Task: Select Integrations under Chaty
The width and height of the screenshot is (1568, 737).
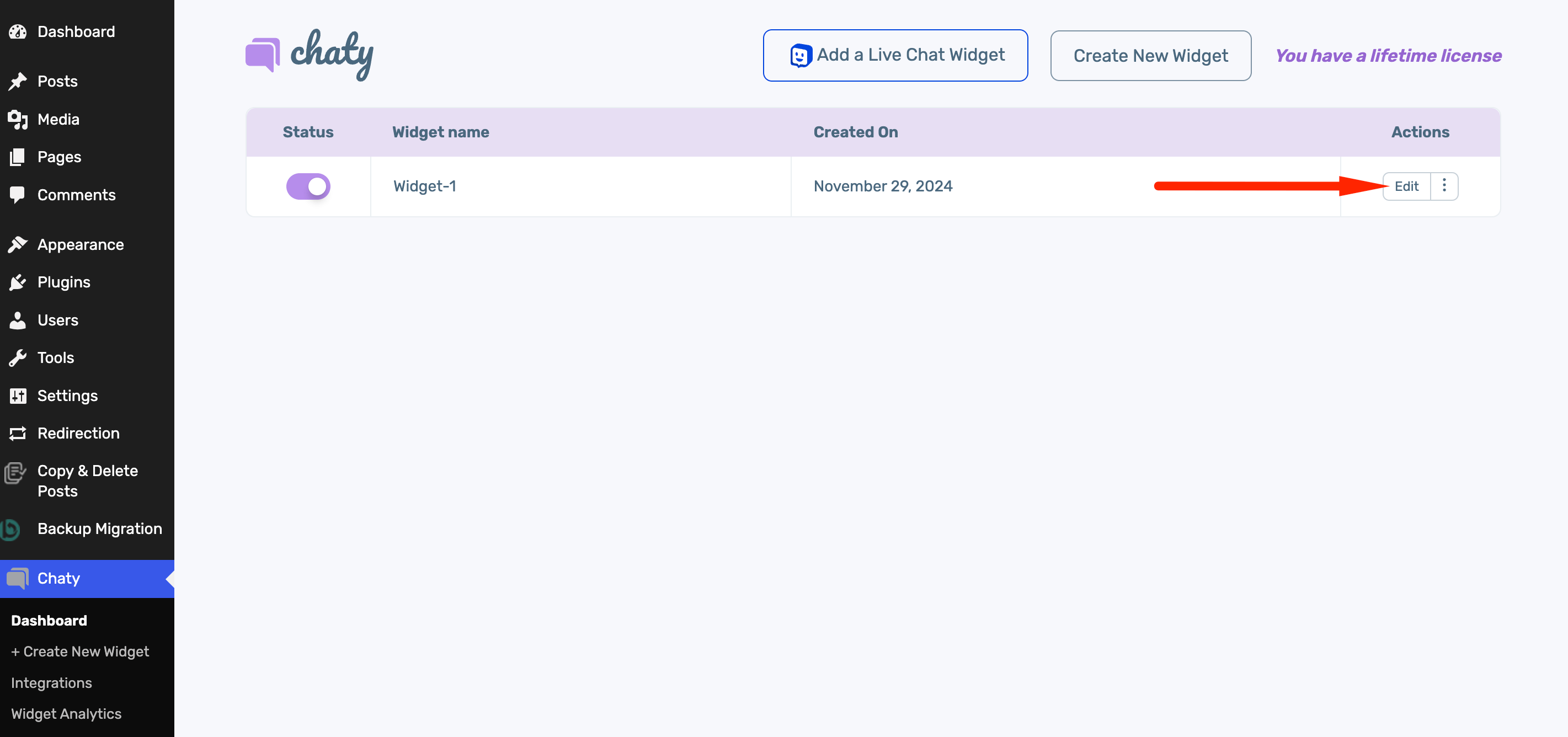Action: tap(51, 682)
